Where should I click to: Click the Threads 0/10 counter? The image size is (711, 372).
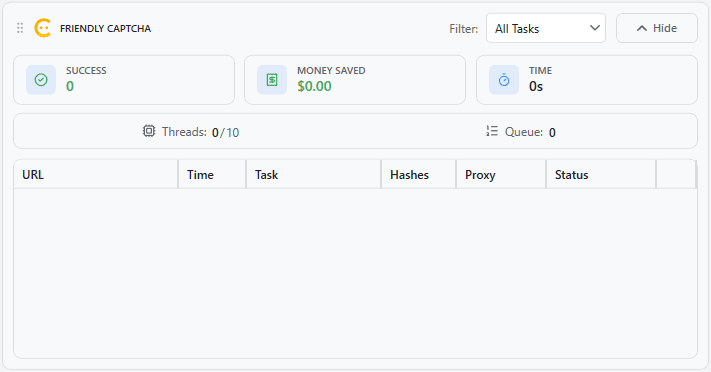(225, 132)
